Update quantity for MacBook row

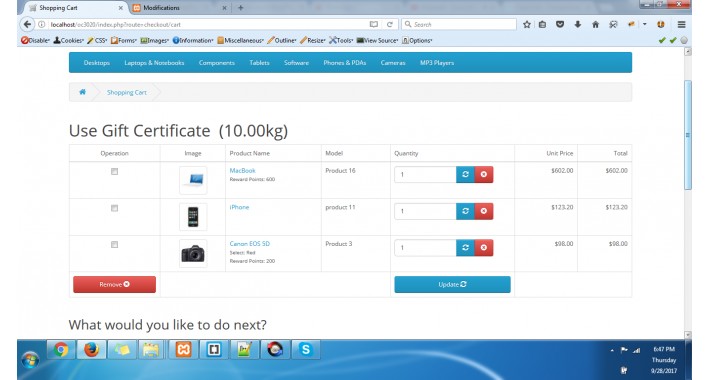point(465,174)
